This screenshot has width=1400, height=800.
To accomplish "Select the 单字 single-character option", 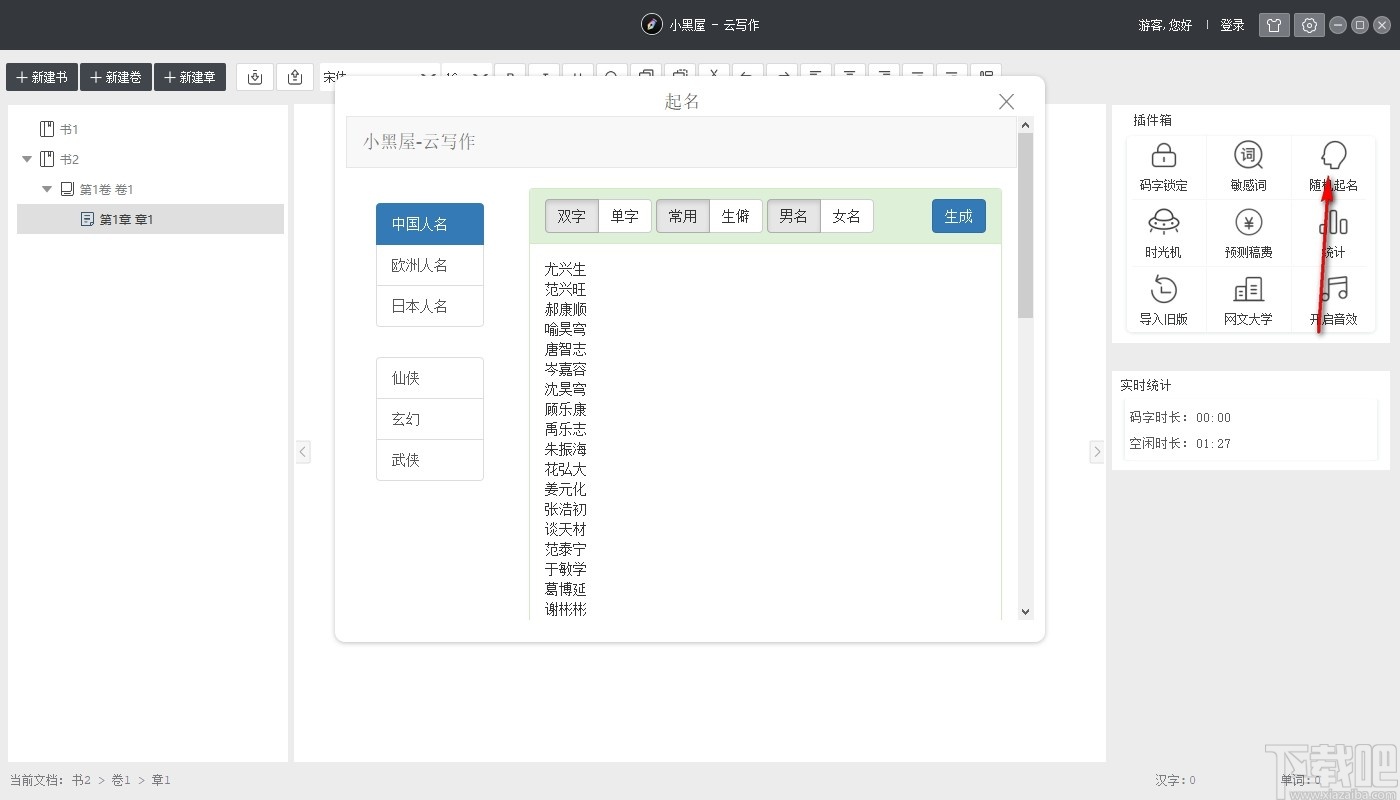I will click(625, 216).
